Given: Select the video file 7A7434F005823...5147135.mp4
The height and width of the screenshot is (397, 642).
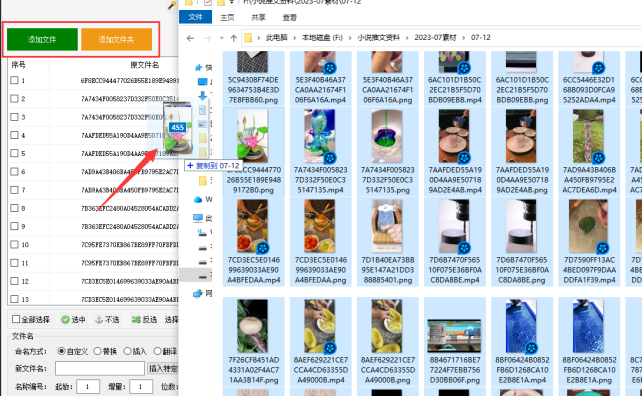Looking at the screenshot, I should 320,151.
